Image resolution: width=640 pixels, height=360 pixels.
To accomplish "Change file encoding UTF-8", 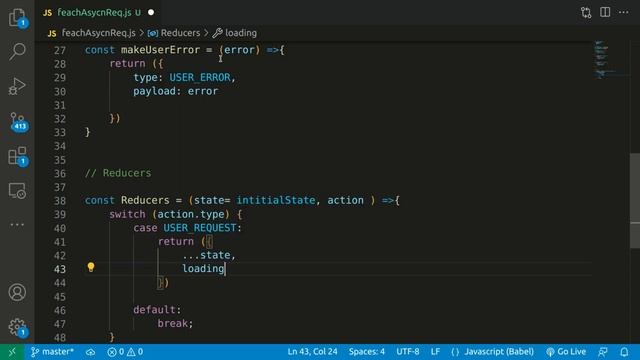I will (407, 352).
